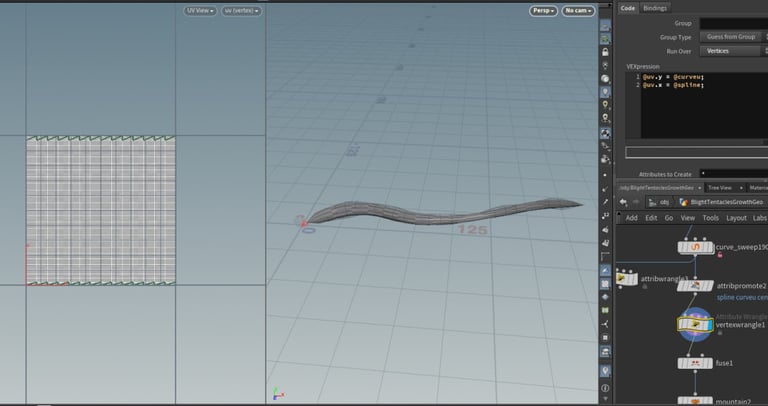Switch to the Tree View tab

click(x=720, y=188)
